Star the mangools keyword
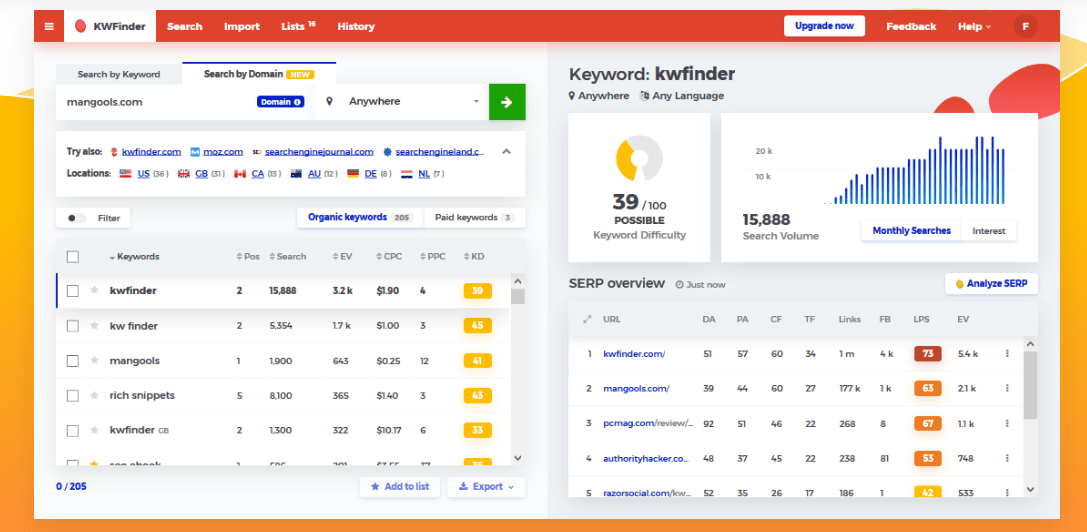The width and height of the screenshot is (1087, 532). (94, 361)
